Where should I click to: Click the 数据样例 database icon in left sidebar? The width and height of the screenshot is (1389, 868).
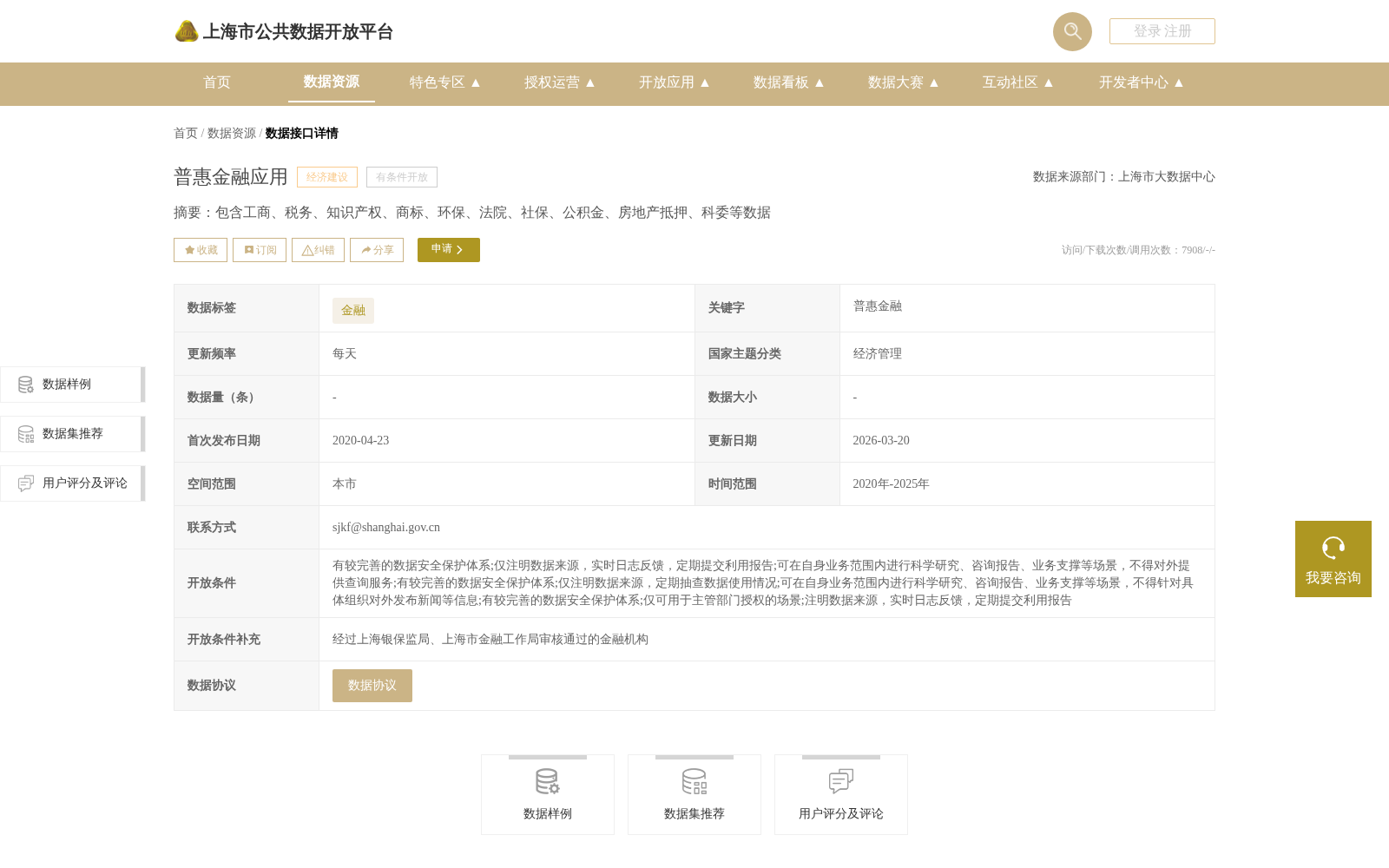click(x=26, y=385)
